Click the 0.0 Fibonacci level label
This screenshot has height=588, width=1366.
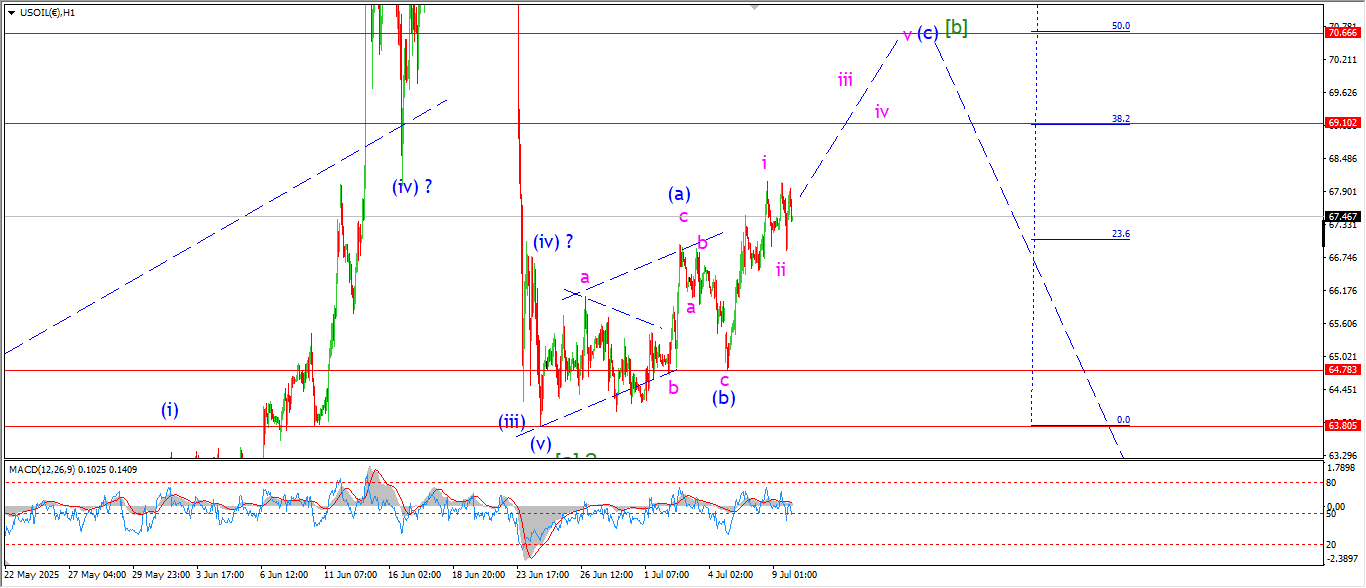point(1122,420)
